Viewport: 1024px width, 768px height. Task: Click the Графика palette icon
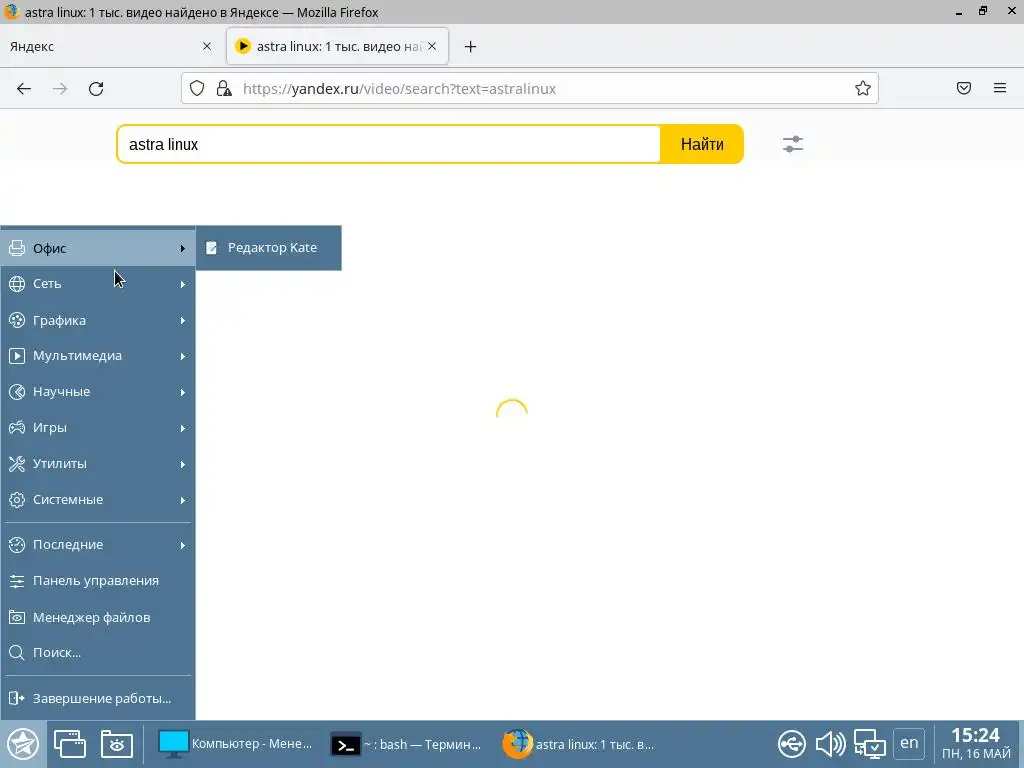tap(17, 320)
